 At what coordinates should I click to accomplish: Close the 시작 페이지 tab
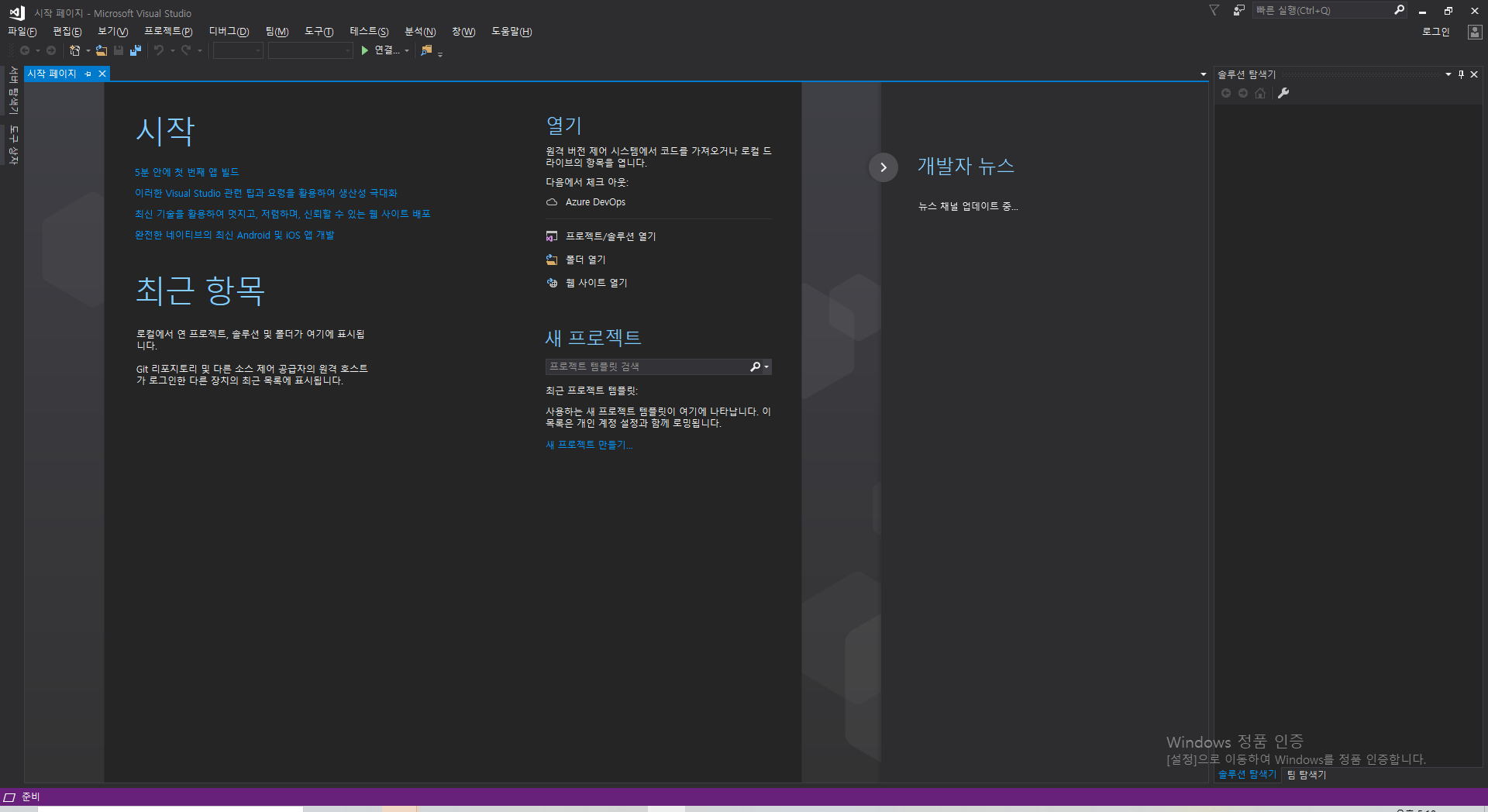[x=102, y=74]
